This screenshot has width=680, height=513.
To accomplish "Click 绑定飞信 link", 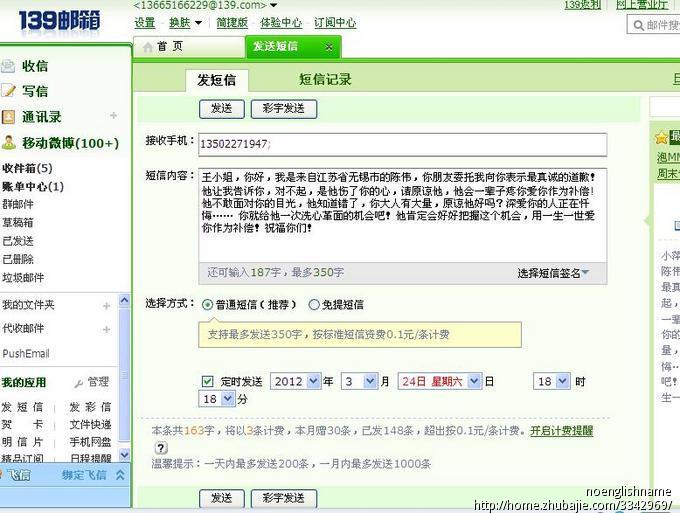I will 84,475.
